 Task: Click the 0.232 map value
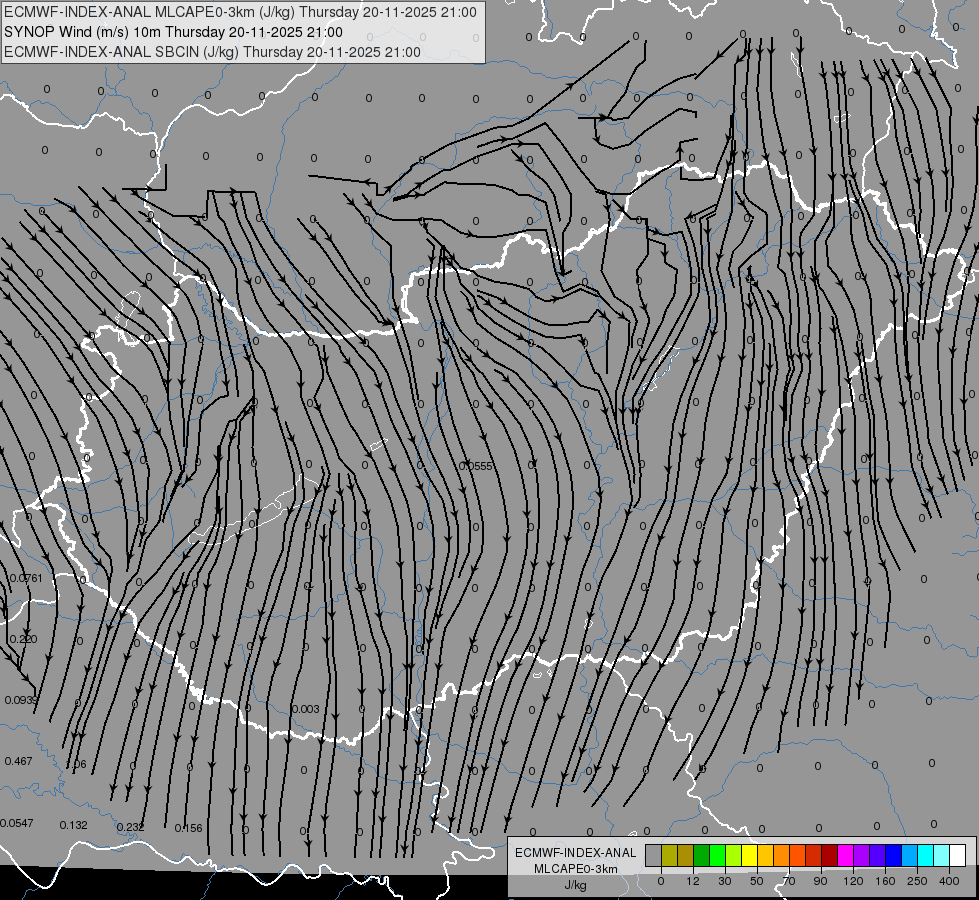pos(130,827)
